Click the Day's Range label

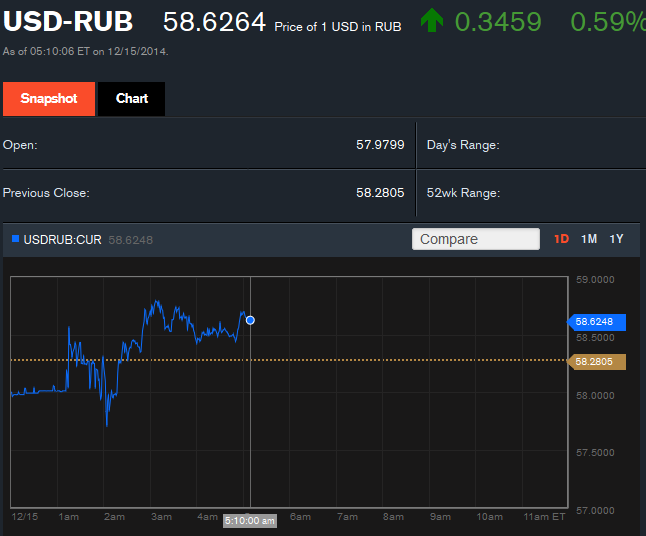pyautogui.click(x=463, y=145)
